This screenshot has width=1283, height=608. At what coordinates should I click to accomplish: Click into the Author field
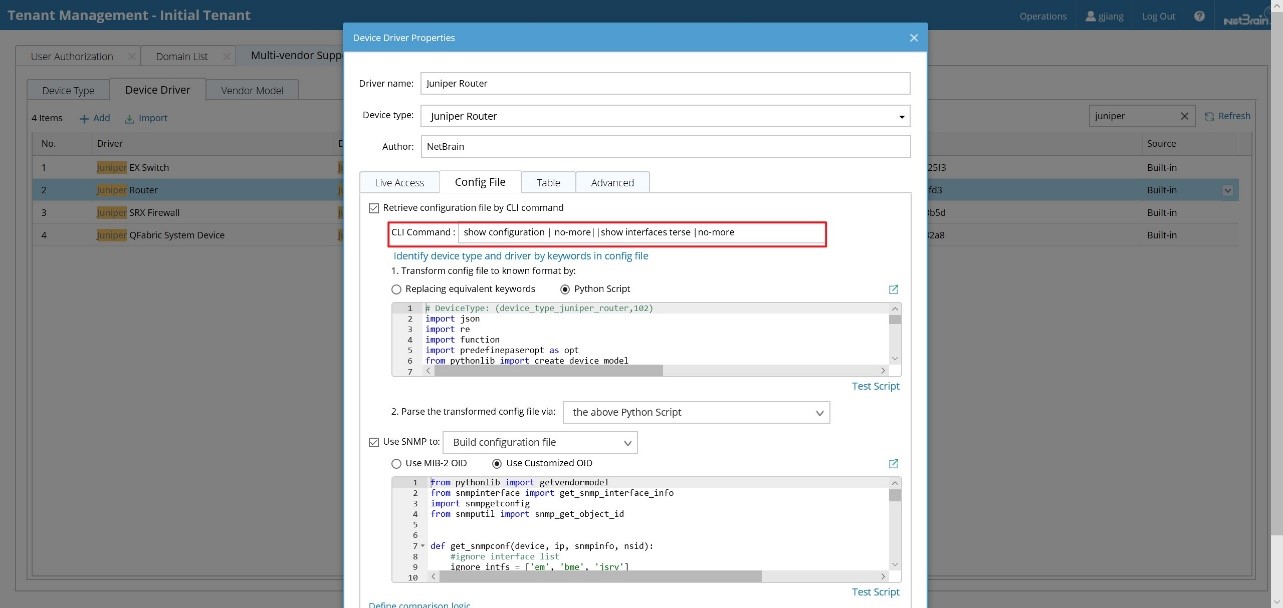click(665, 146)
